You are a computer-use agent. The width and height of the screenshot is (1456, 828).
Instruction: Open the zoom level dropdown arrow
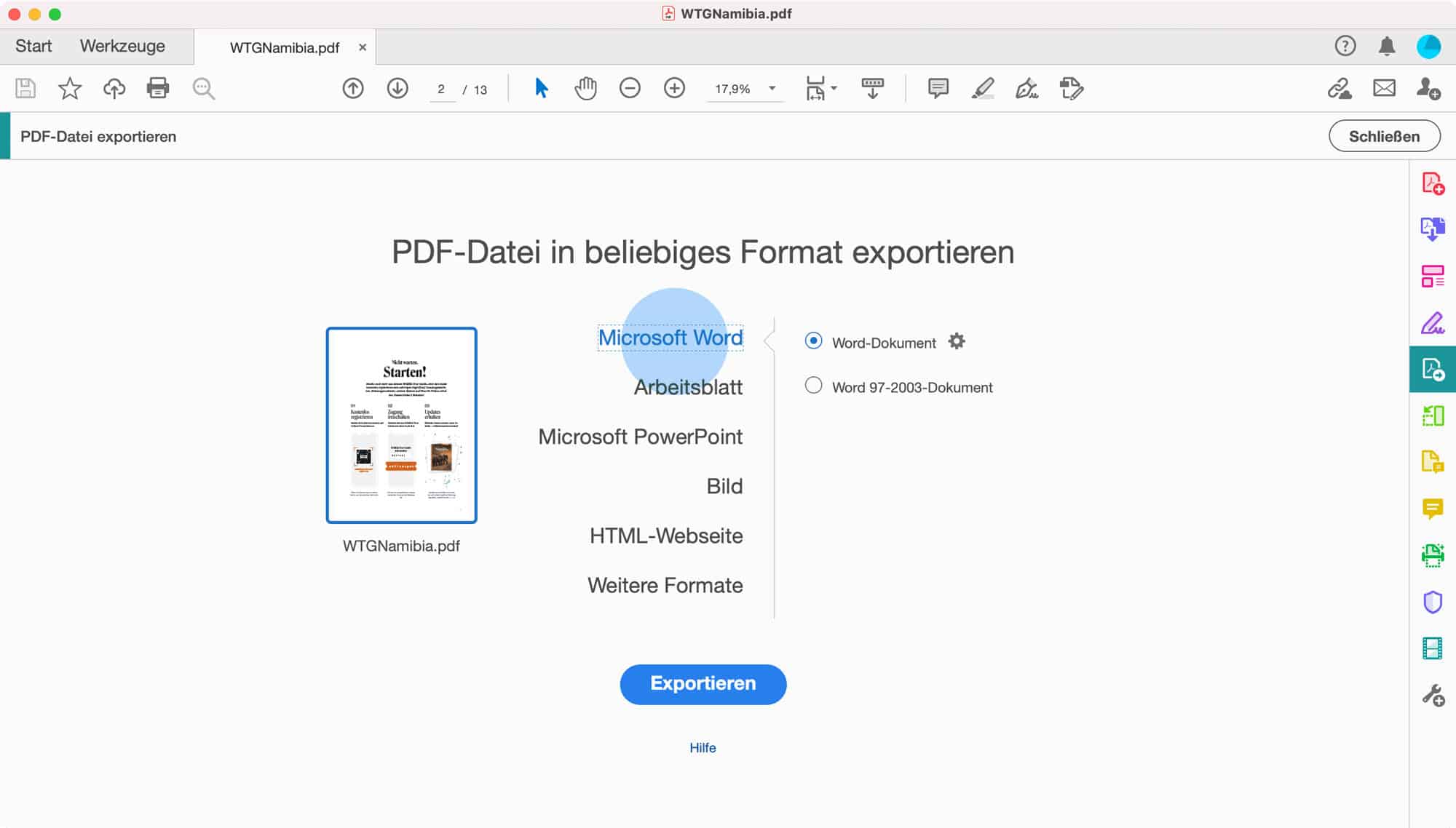[772, 89]
